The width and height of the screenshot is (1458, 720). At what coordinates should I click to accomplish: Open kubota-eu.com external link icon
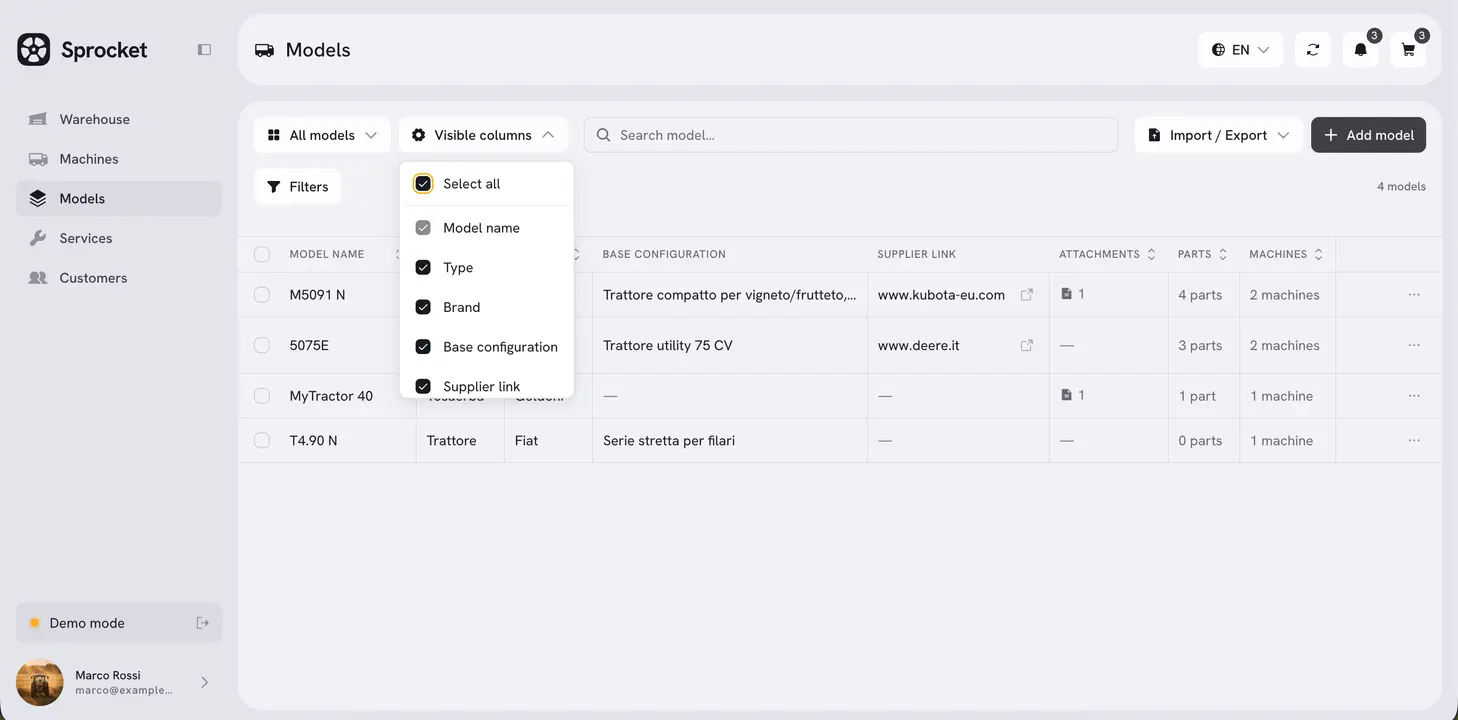pyautogui.click(x=1026, y=295)
